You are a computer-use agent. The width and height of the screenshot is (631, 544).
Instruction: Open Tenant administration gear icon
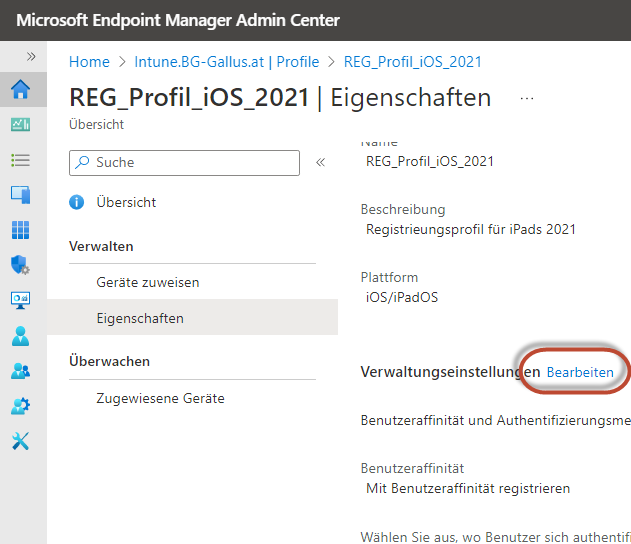(x=20, y=406)
